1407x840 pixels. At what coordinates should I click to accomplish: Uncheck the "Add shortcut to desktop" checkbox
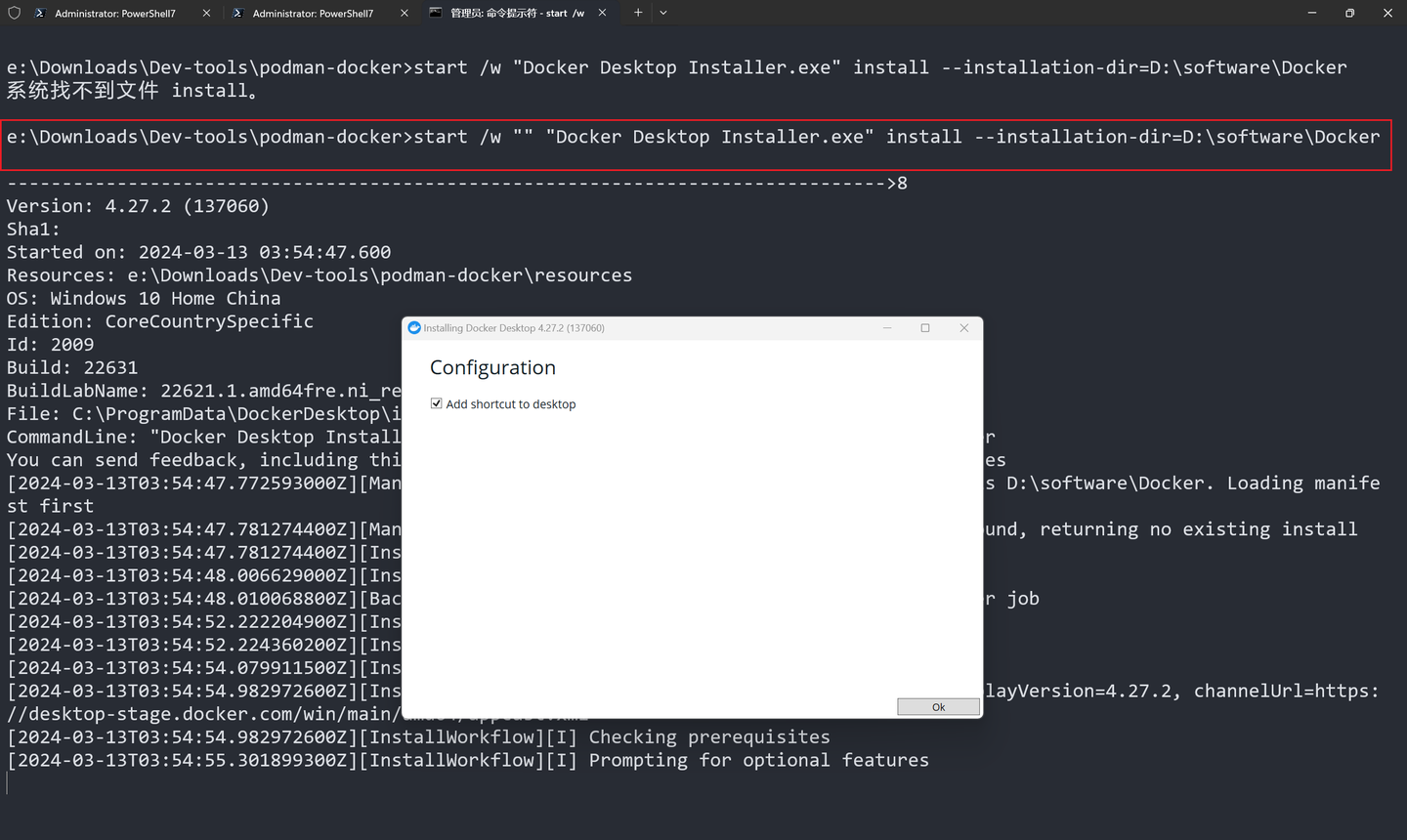click(436, 402)
